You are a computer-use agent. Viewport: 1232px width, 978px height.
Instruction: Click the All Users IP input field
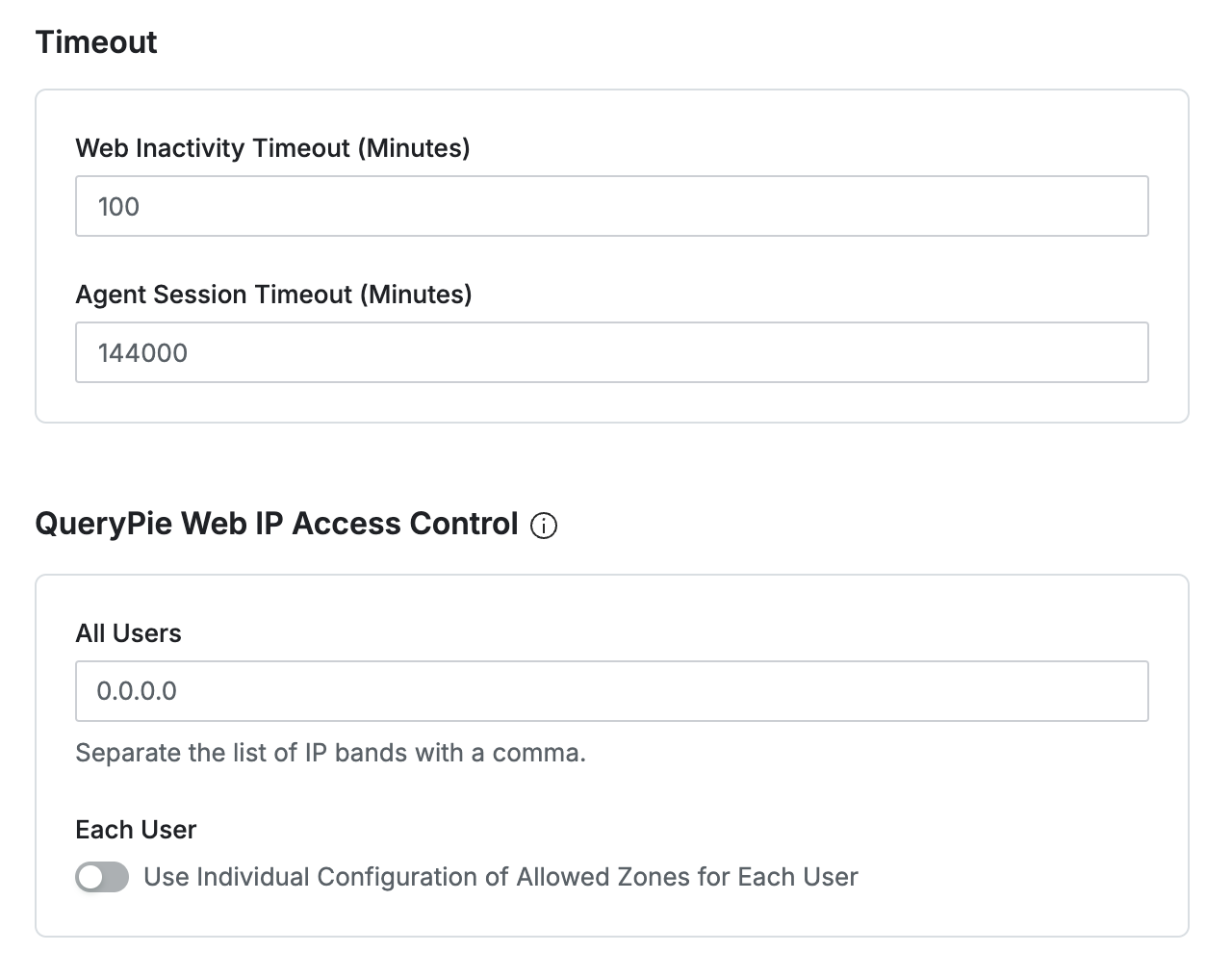(x=612, y=691)
